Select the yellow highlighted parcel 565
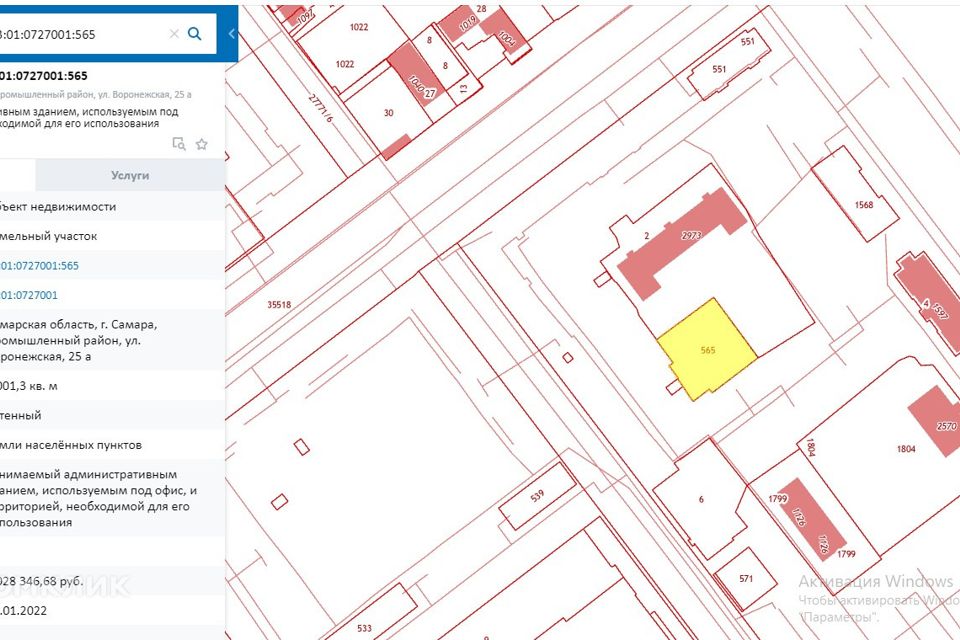960x640 pixels. [x=707, y=349]
